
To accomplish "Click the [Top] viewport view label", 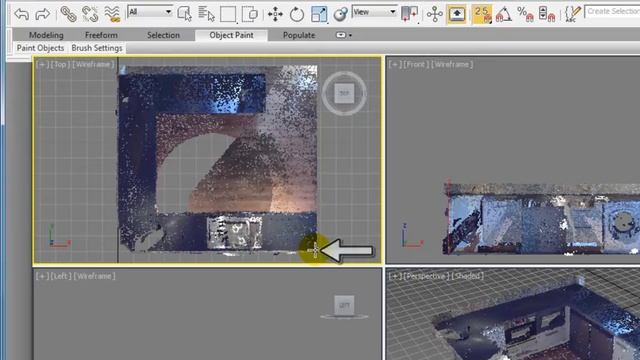I will [60, 64].
